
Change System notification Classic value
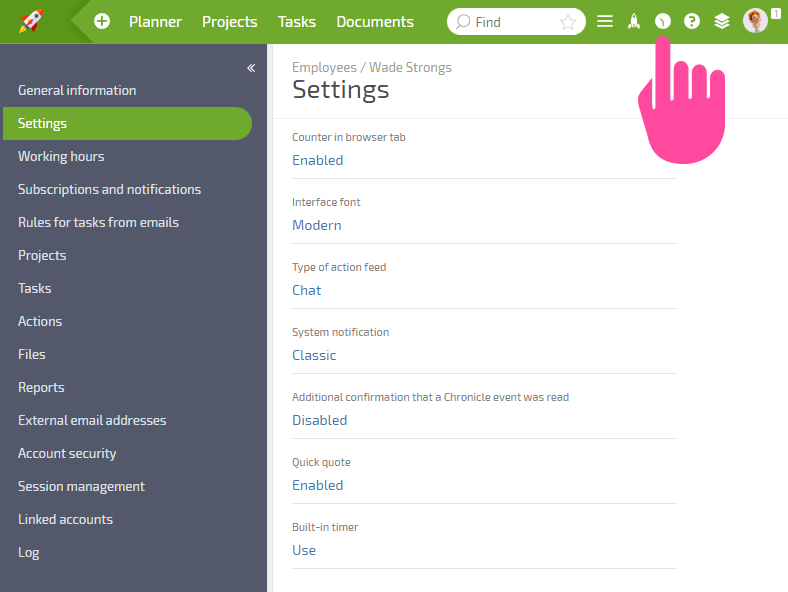(x=314, y=355)
